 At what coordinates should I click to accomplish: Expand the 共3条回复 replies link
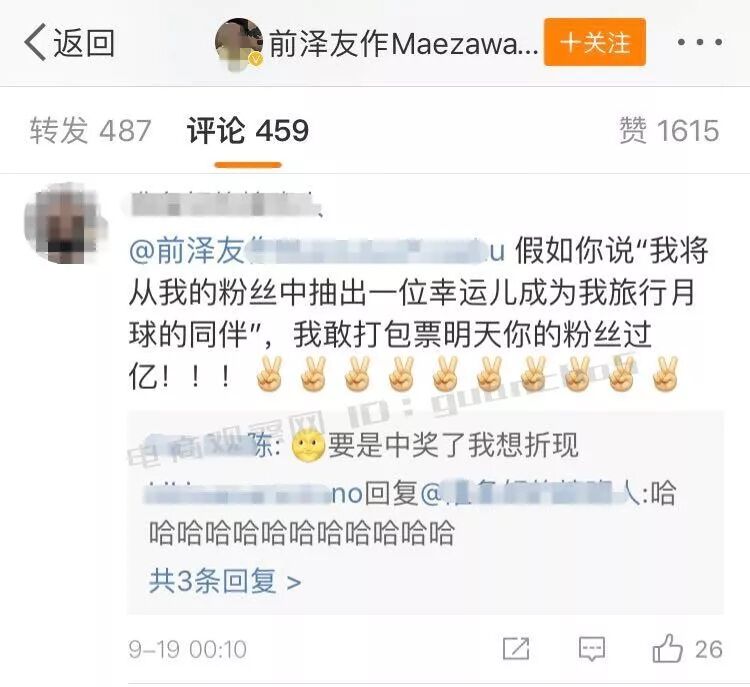pos(225,582)
